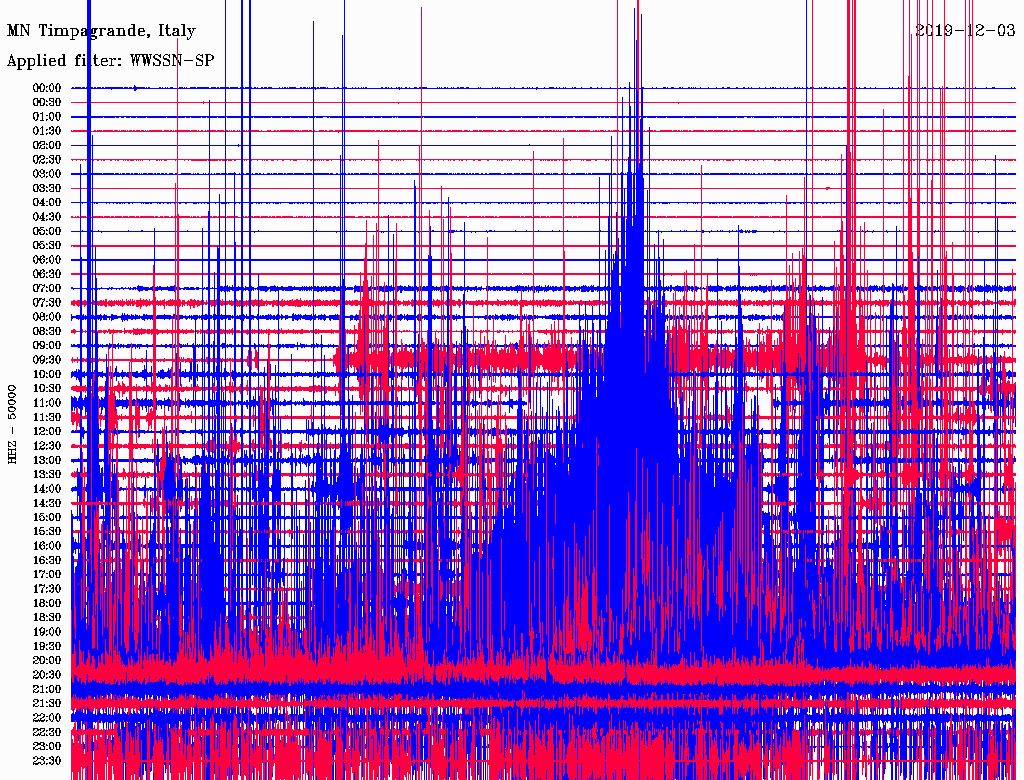Select the 07:30 time label

[x=47, y=302]
